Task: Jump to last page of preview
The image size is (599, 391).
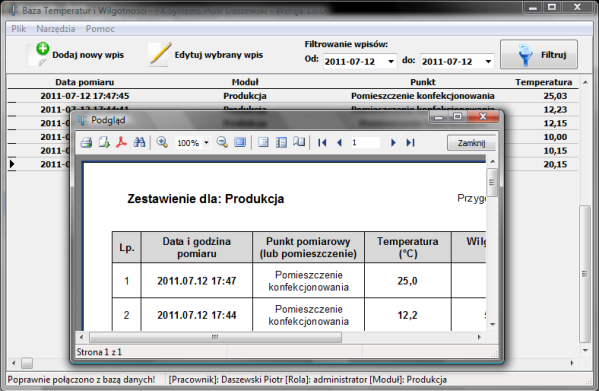Action: [410, 142]
